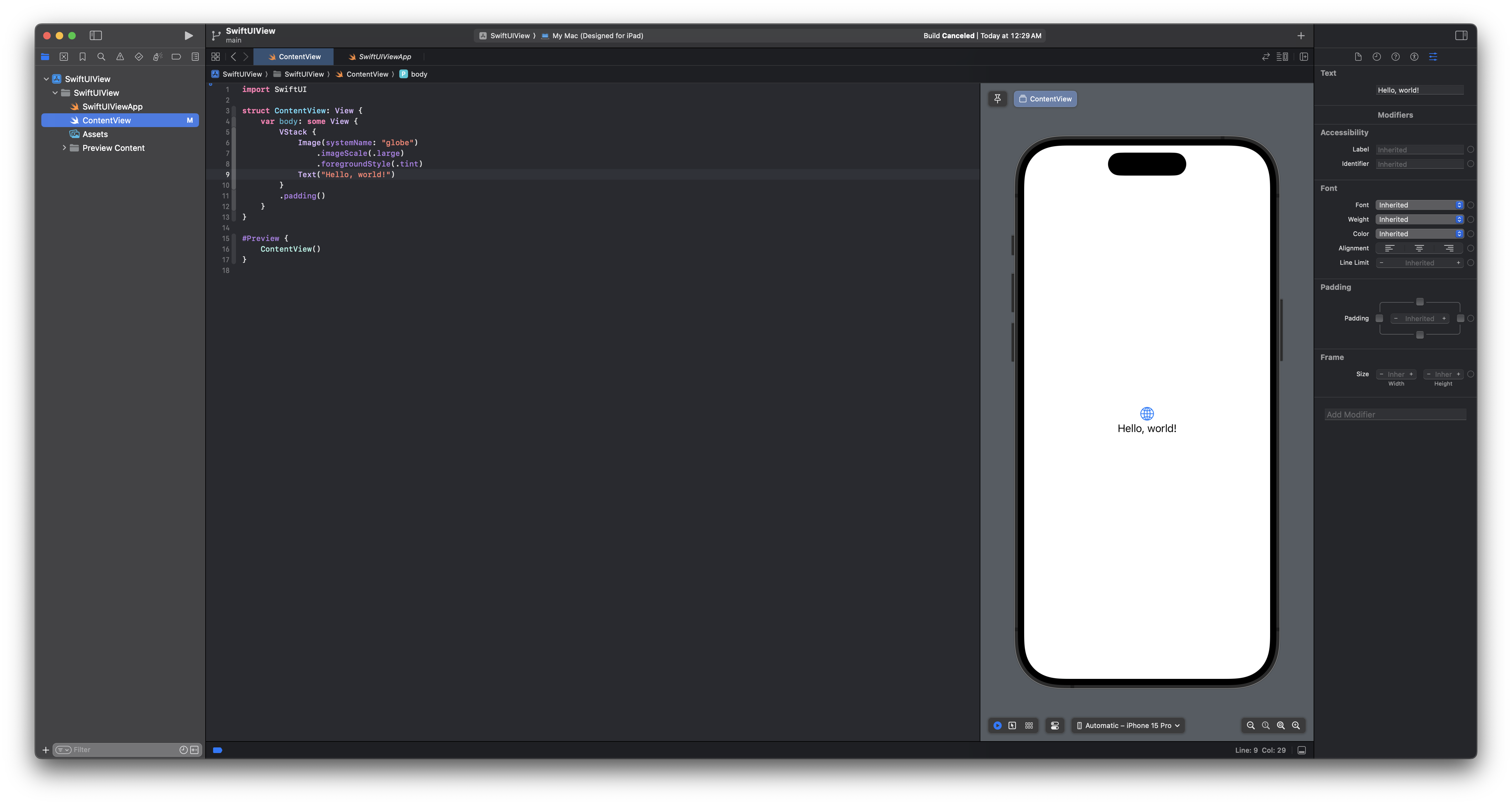Select SwiftUIViewApp file in navigator

[x=112, y=106]
